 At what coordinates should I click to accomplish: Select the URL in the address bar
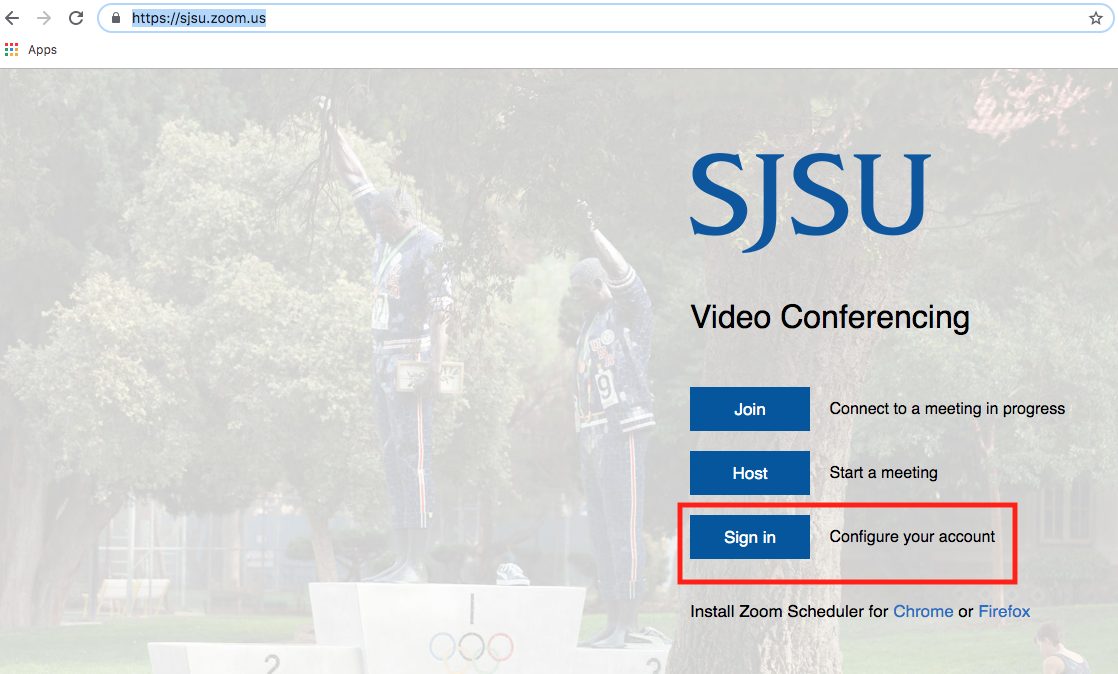click(x=200, y=17)
